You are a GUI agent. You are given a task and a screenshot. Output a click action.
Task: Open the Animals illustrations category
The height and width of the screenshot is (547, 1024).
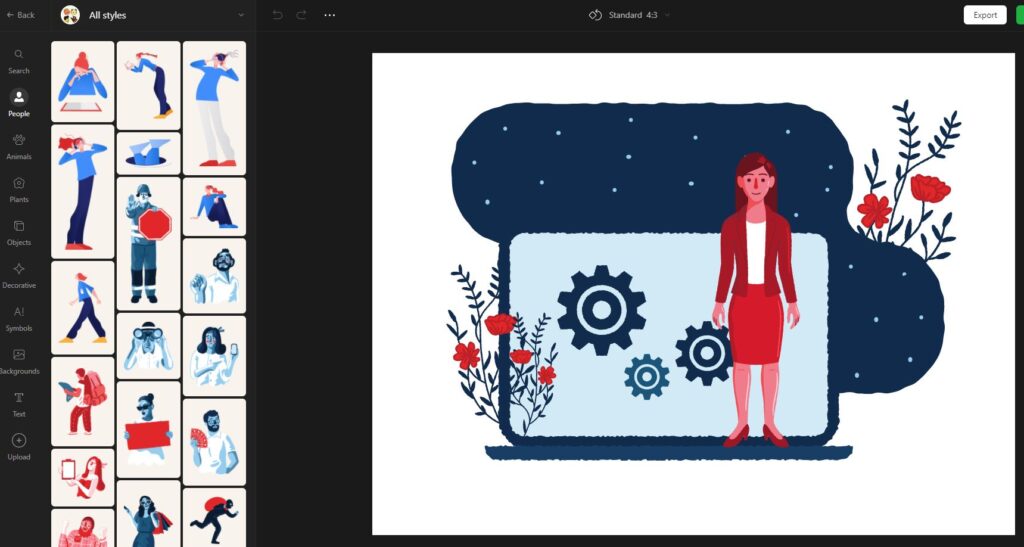click(19, 145)
